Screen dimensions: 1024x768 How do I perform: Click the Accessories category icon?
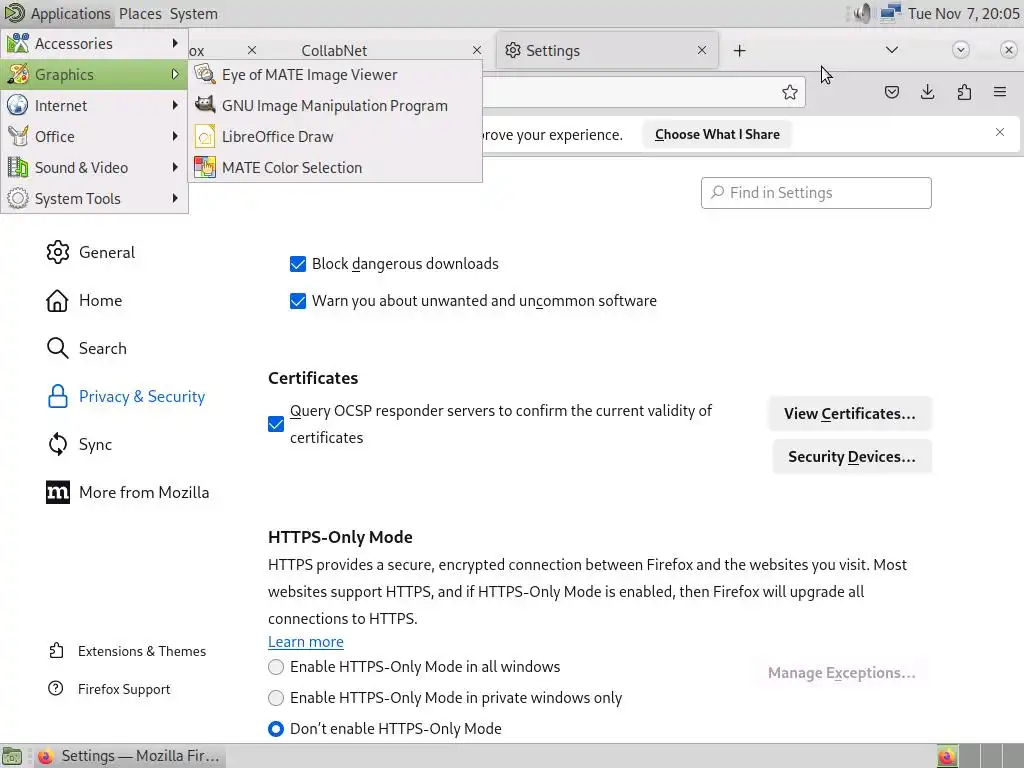(18, 43)
